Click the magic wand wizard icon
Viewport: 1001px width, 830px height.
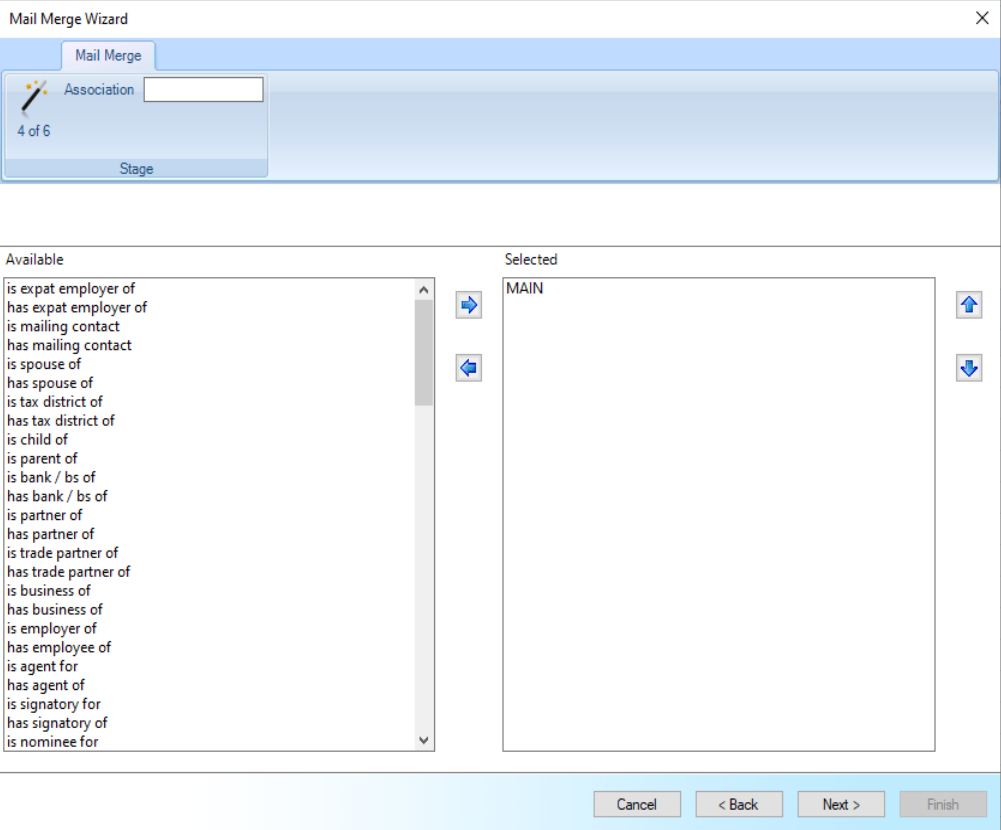click(33, 97)
